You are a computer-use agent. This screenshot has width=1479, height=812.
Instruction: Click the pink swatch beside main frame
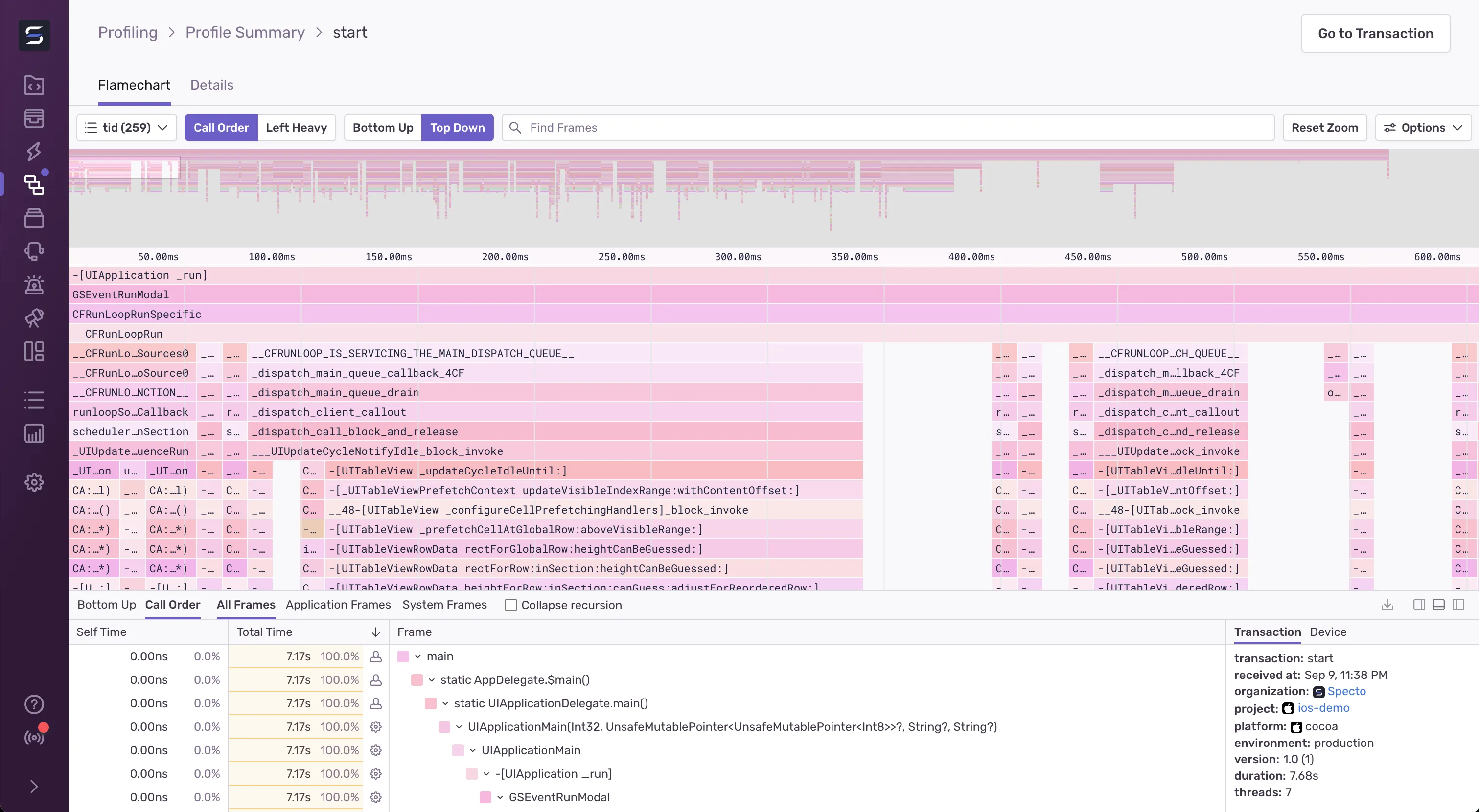pos(403,656)
